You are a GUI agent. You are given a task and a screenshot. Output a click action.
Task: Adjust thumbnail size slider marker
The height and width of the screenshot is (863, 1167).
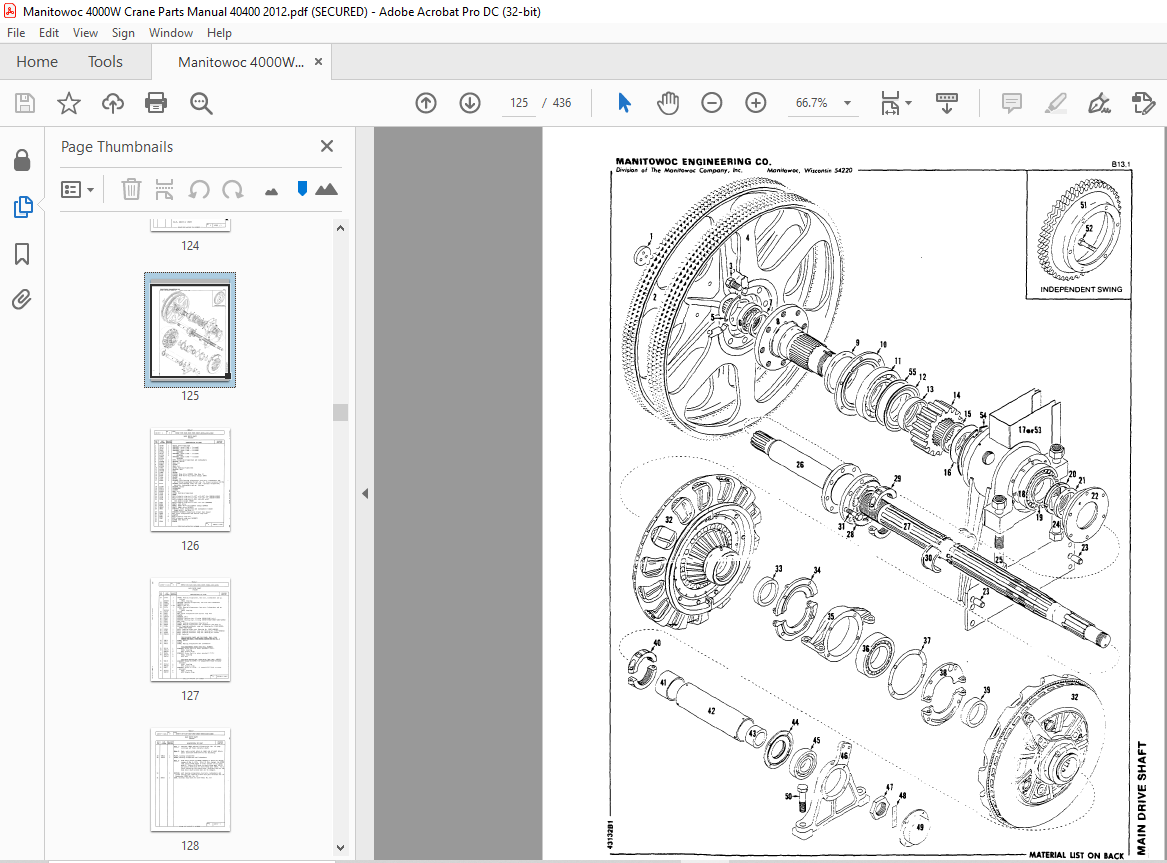click(x=302, y=189)
